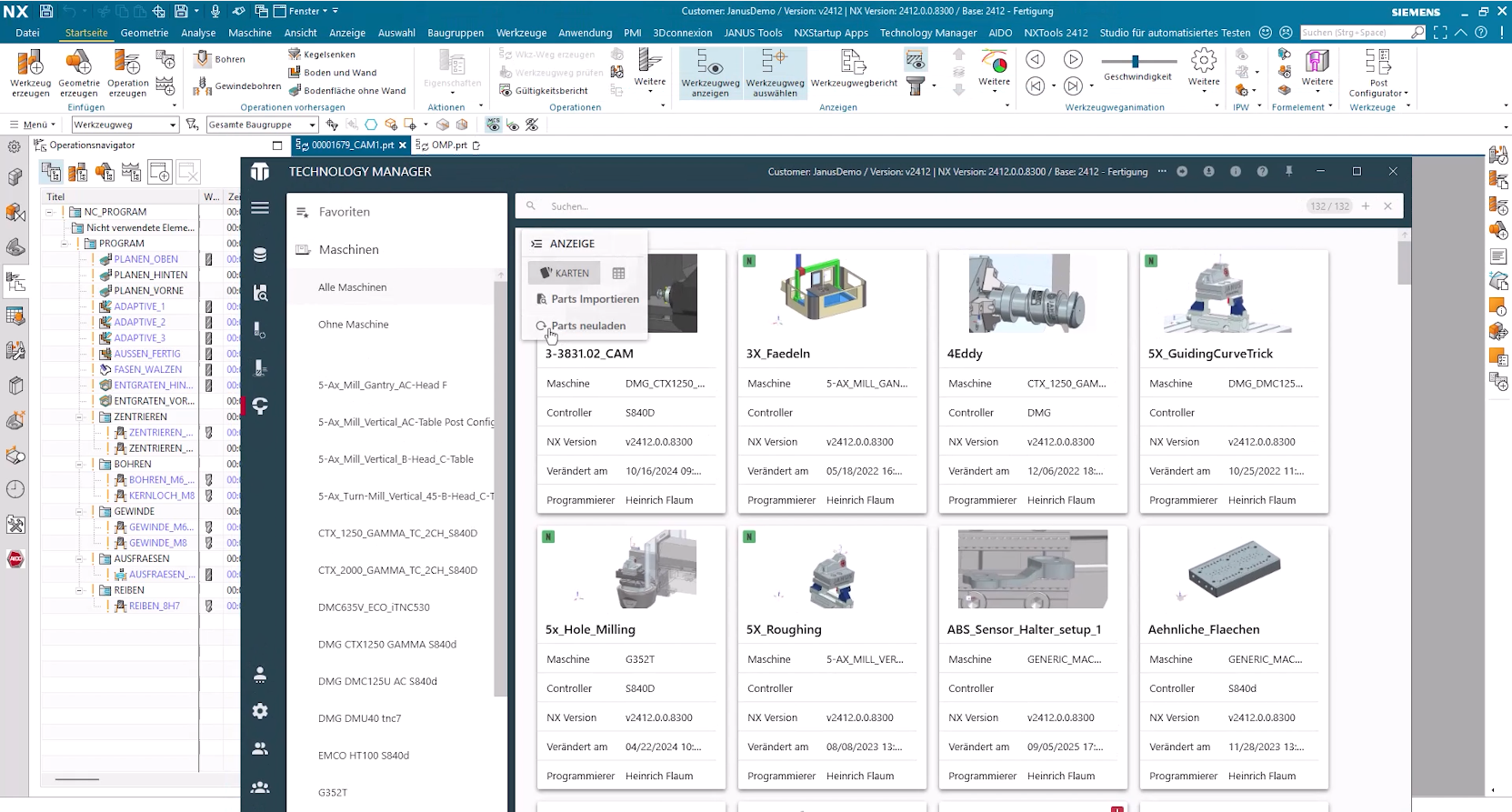Screen dimensions: 1512x812
Task: Collapse the BOHREN group
Action: coord(80,464)
